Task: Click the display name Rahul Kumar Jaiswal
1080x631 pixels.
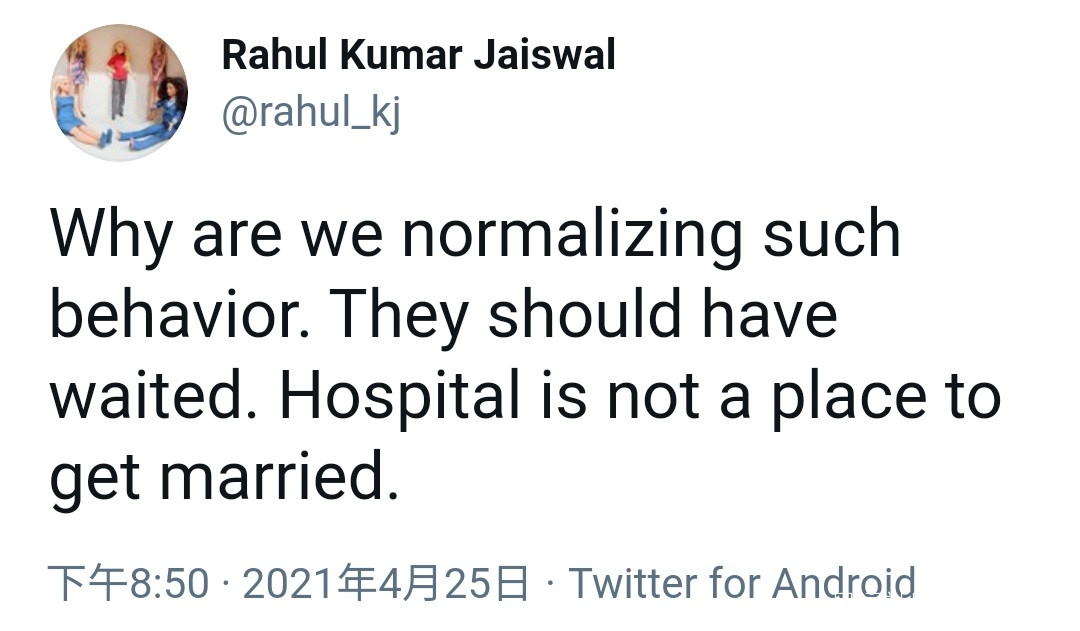Action: [x=418, y=55]
